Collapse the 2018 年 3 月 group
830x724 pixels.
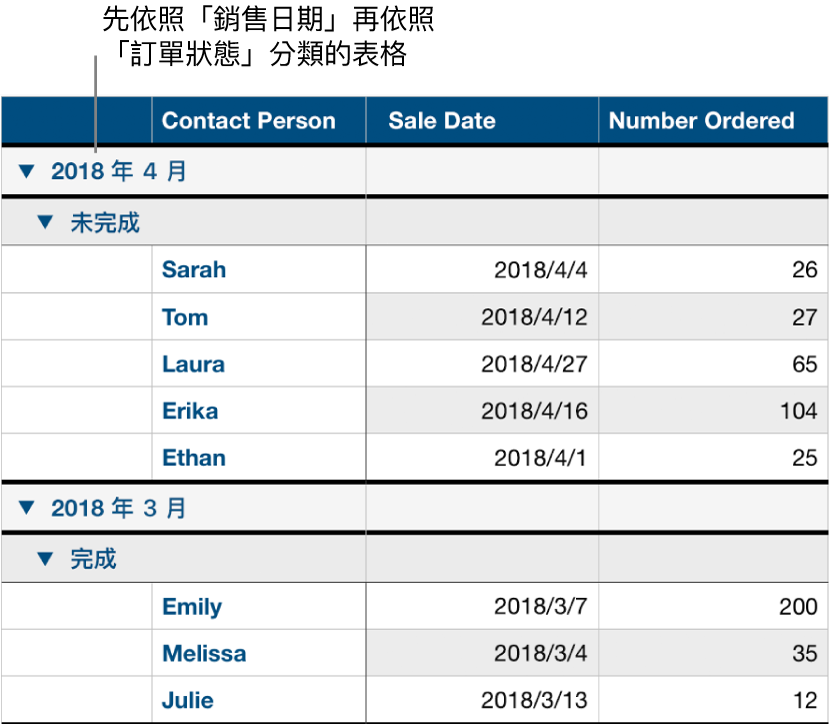tap(28, 507)
